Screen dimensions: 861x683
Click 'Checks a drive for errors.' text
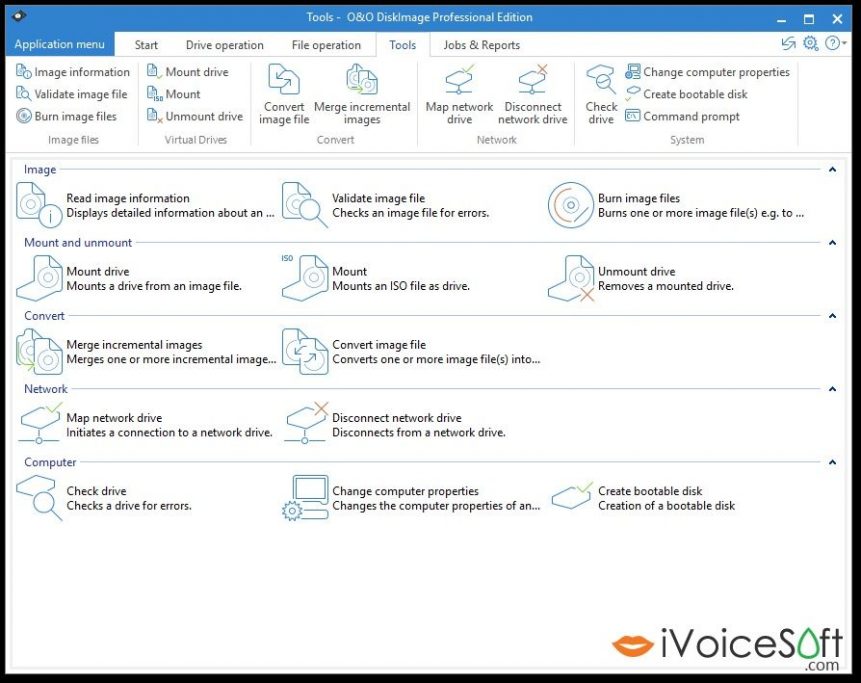tap(129, 506)
